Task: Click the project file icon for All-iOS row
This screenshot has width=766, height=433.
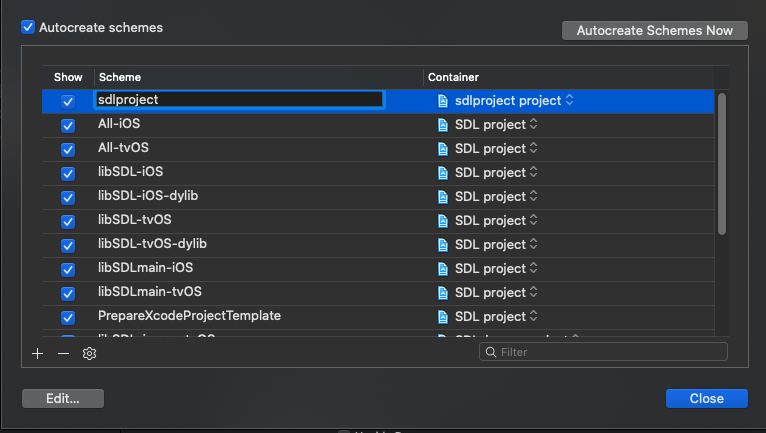Action: pyautogui.click(x=443, y=125)
